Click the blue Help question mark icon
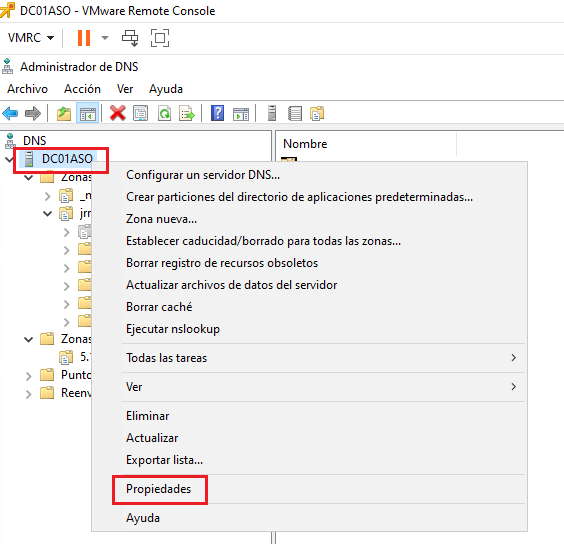 [x=218, y=113]
